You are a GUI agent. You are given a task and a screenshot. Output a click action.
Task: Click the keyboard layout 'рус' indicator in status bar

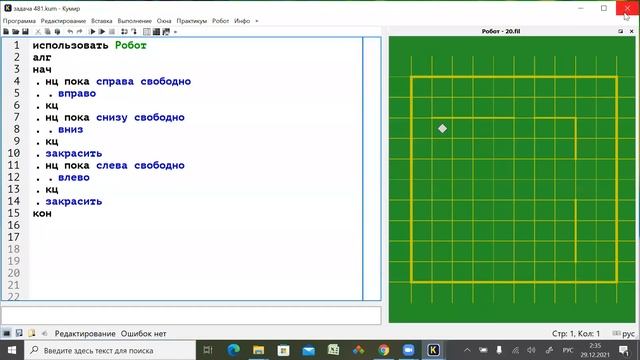pos(624,333)
